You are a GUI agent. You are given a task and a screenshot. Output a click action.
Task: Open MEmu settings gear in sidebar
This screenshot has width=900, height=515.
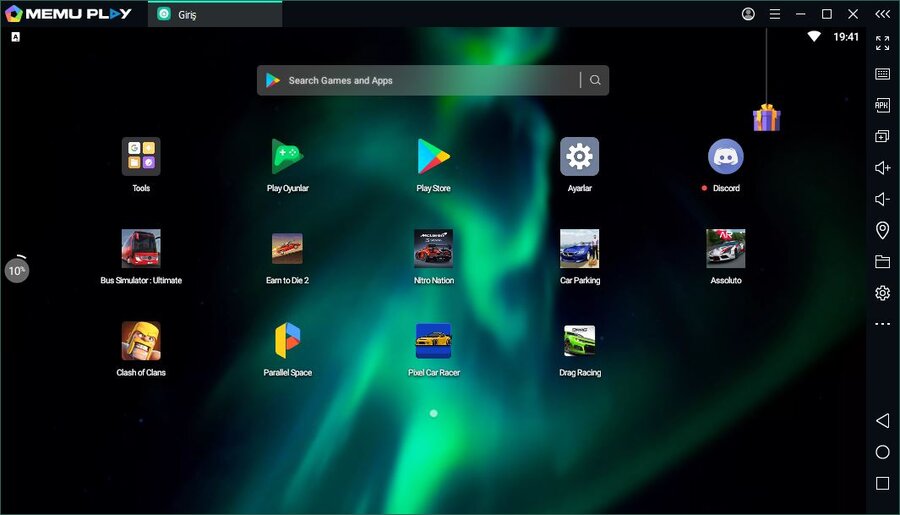pos(882,293)
